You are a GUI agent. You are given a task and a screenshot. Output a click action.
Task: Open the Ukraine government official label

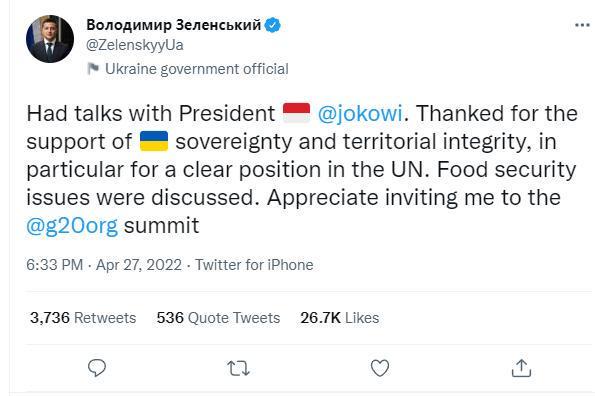(x=197, y=69)
